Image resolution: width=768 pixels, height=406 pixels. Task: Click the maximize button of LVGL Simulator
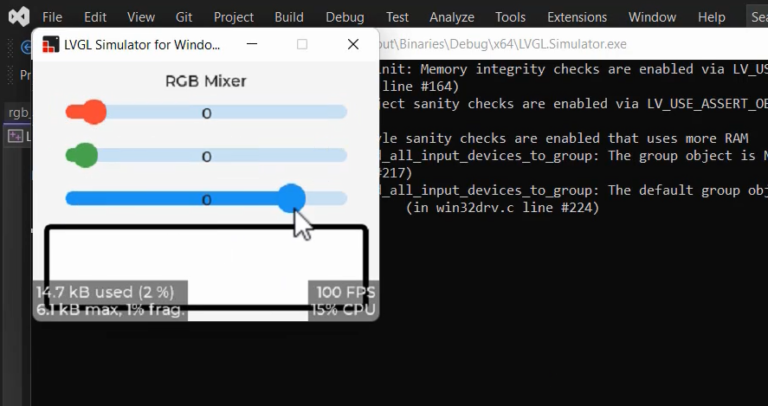click(302, 44)
